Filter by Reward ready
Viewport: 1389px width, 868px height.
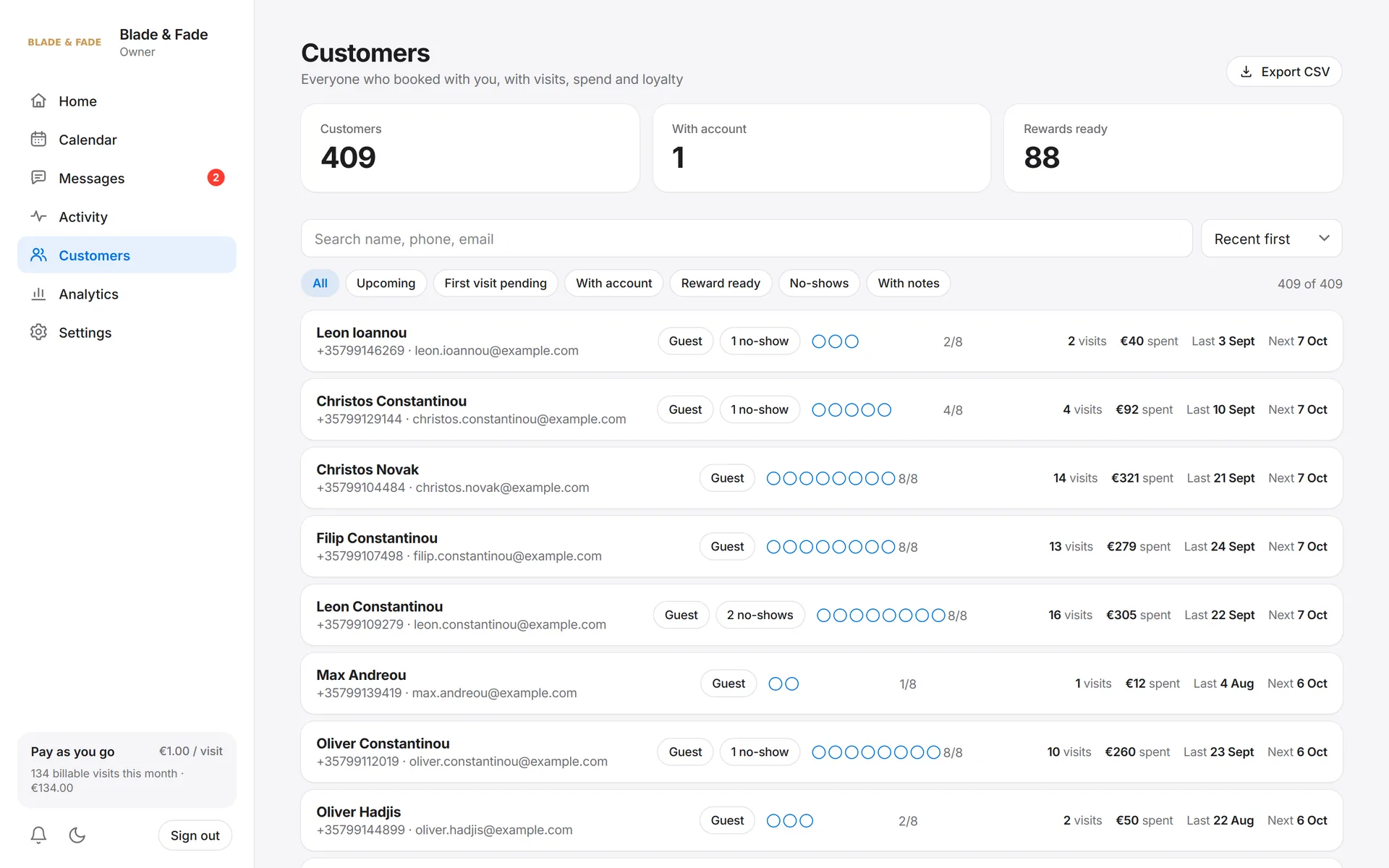click(x=721, y=284)
